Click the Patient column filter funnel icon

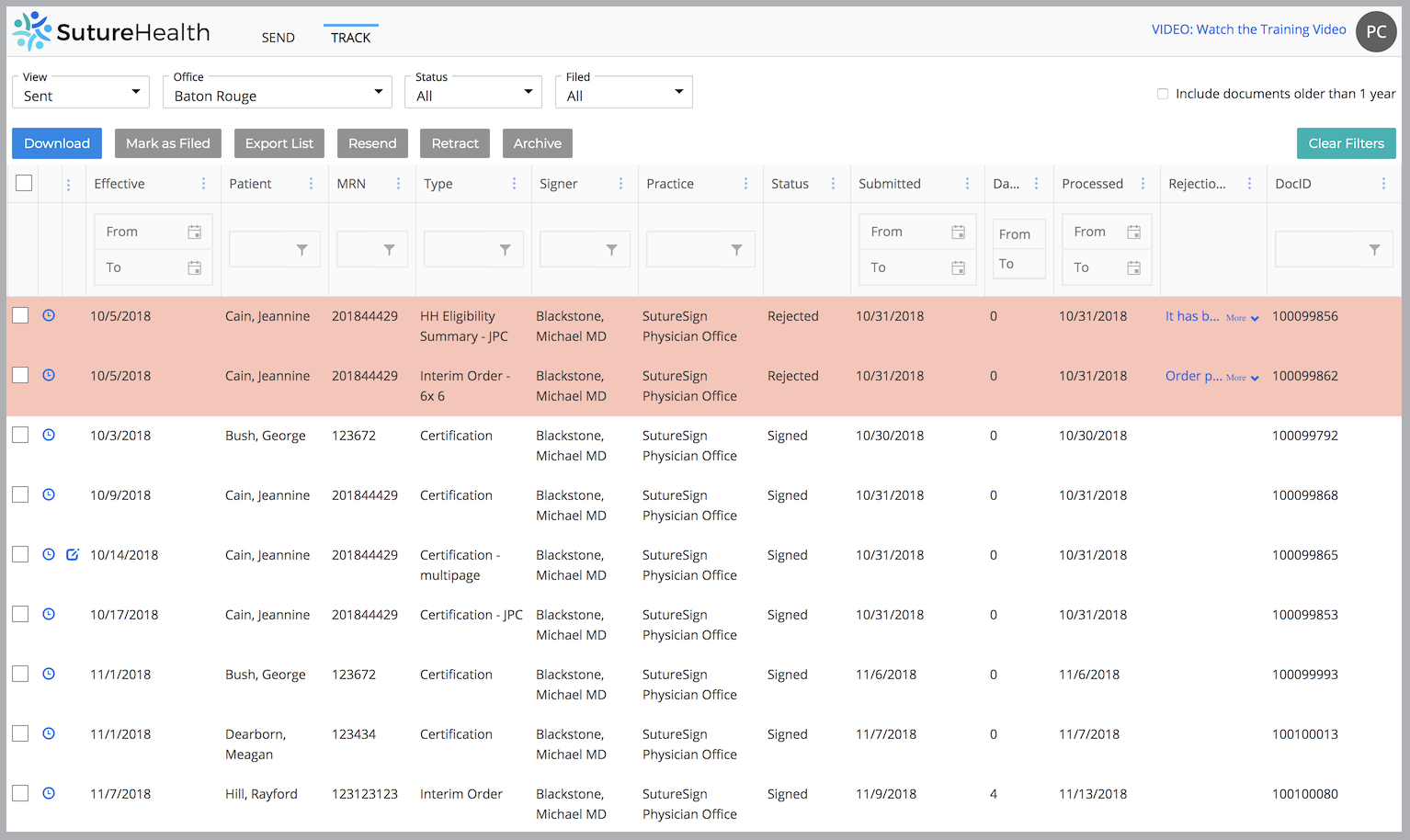click(301, 250)
